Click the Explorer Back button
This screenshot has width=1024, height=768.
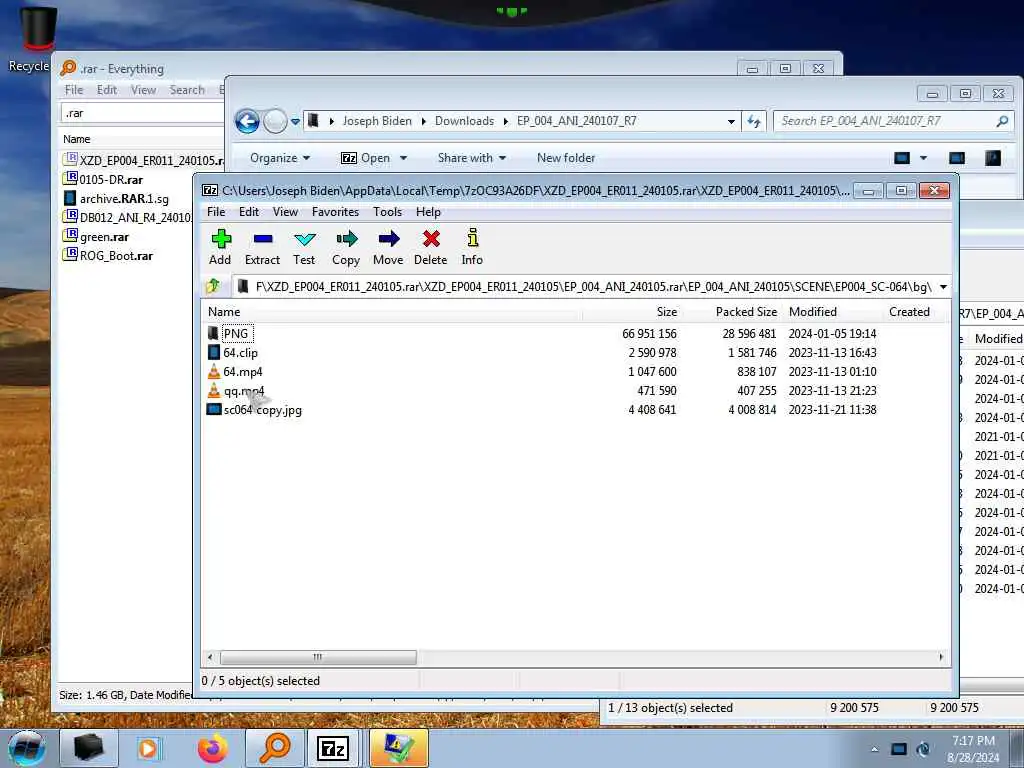point(247,121)
